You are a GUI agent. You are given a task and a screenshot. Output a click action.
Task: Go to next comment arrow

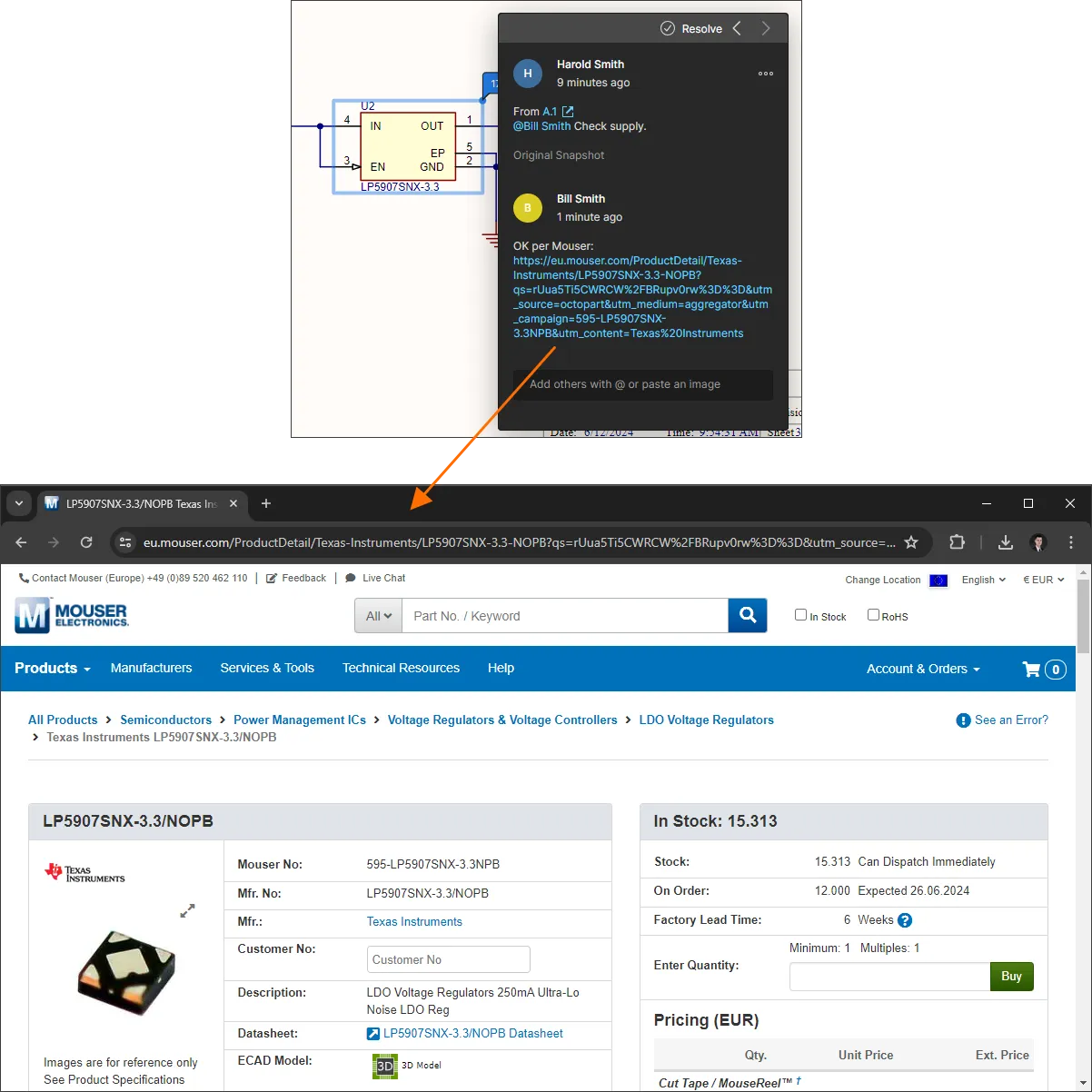click(766, 29)
